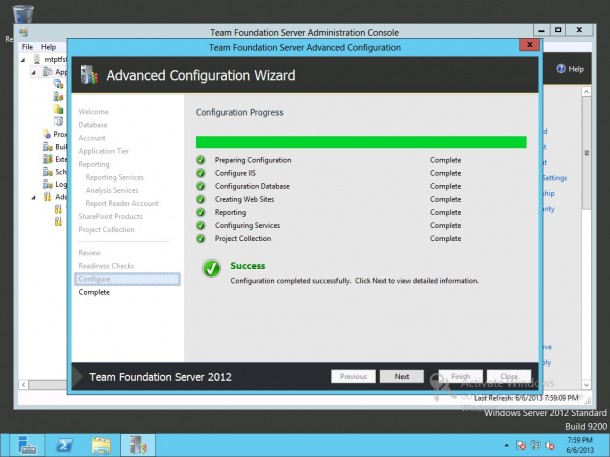Click green check icon for Creating Web Sites

201,199
